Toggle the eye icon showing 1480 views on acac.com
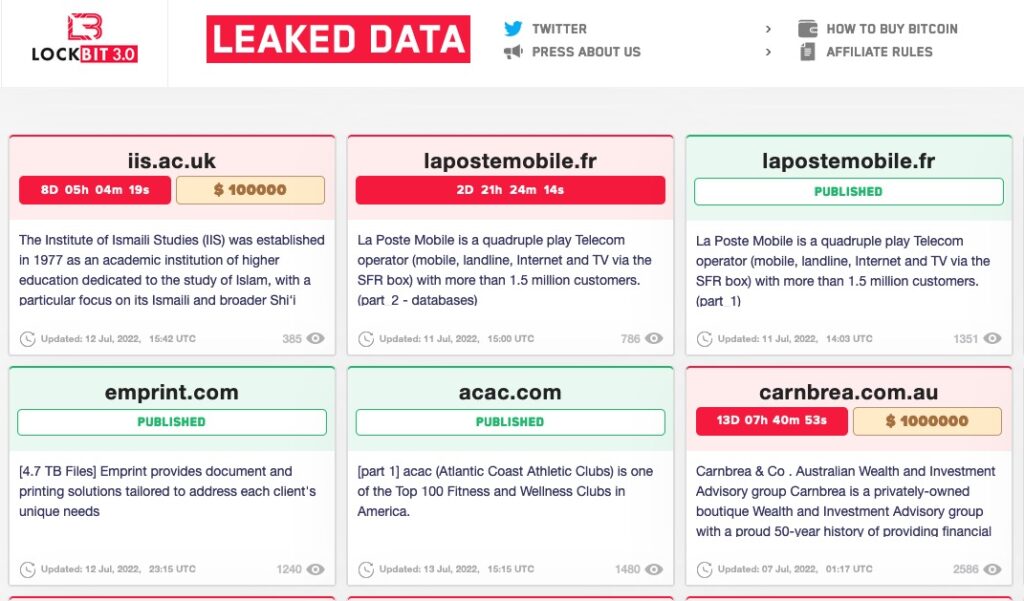This screenshot has height=601, width=1024. (x=656, y=568)
